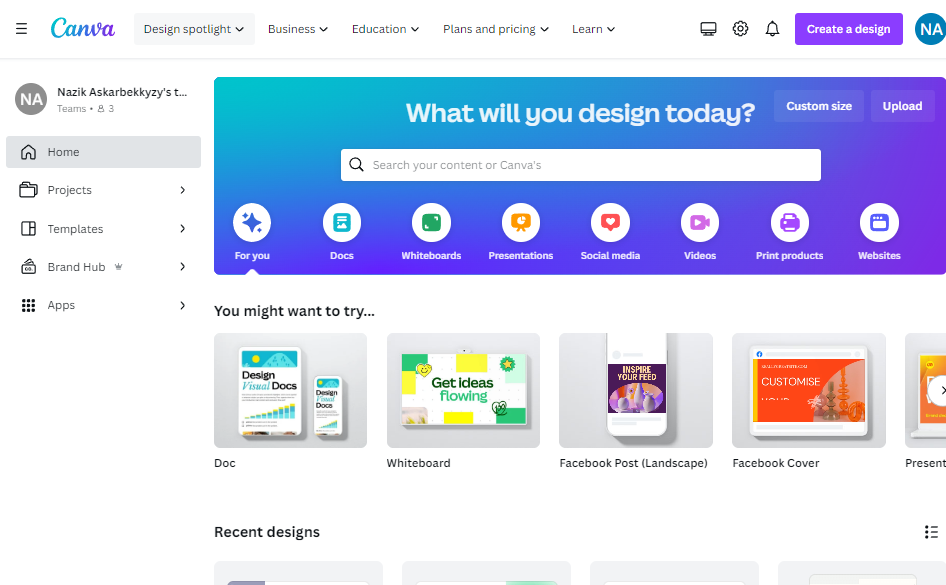Select the Docs category icon

[341, 223]
